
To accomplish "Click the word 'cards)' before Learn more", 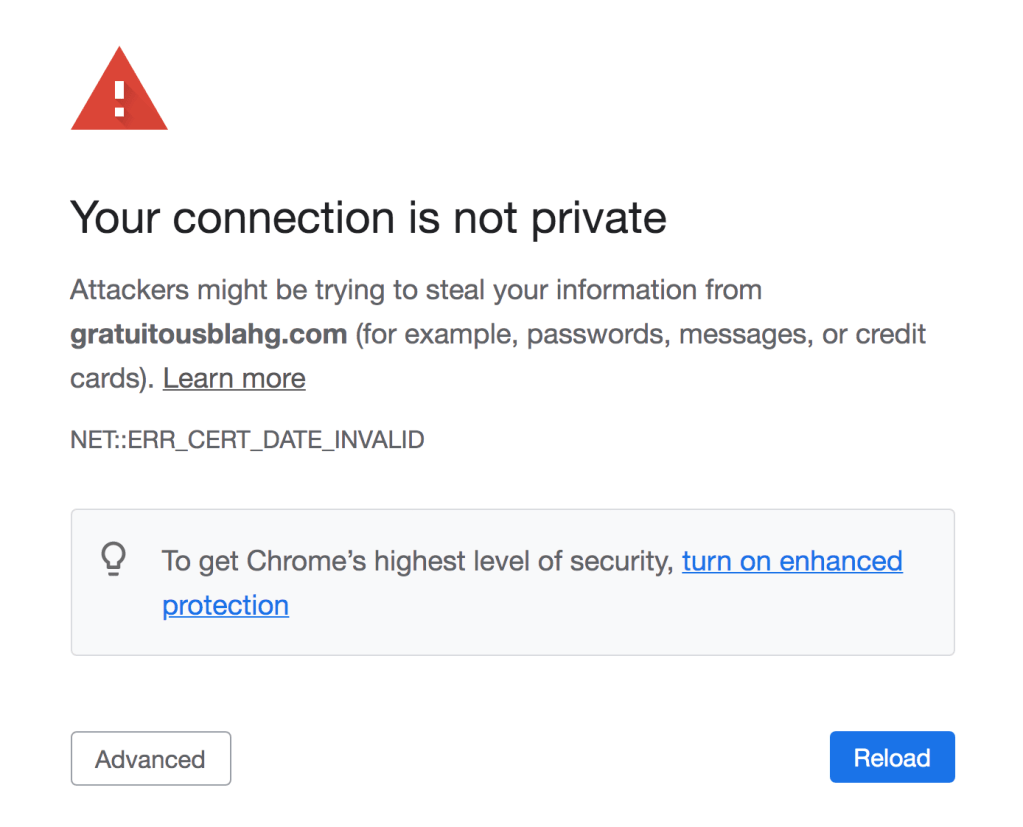I will [110, 379].
